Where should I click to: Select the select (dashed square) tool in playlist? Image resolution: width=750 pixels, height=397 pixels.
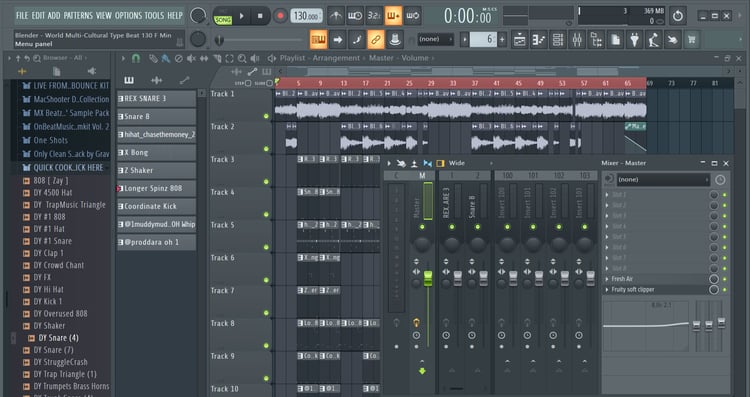230,58
